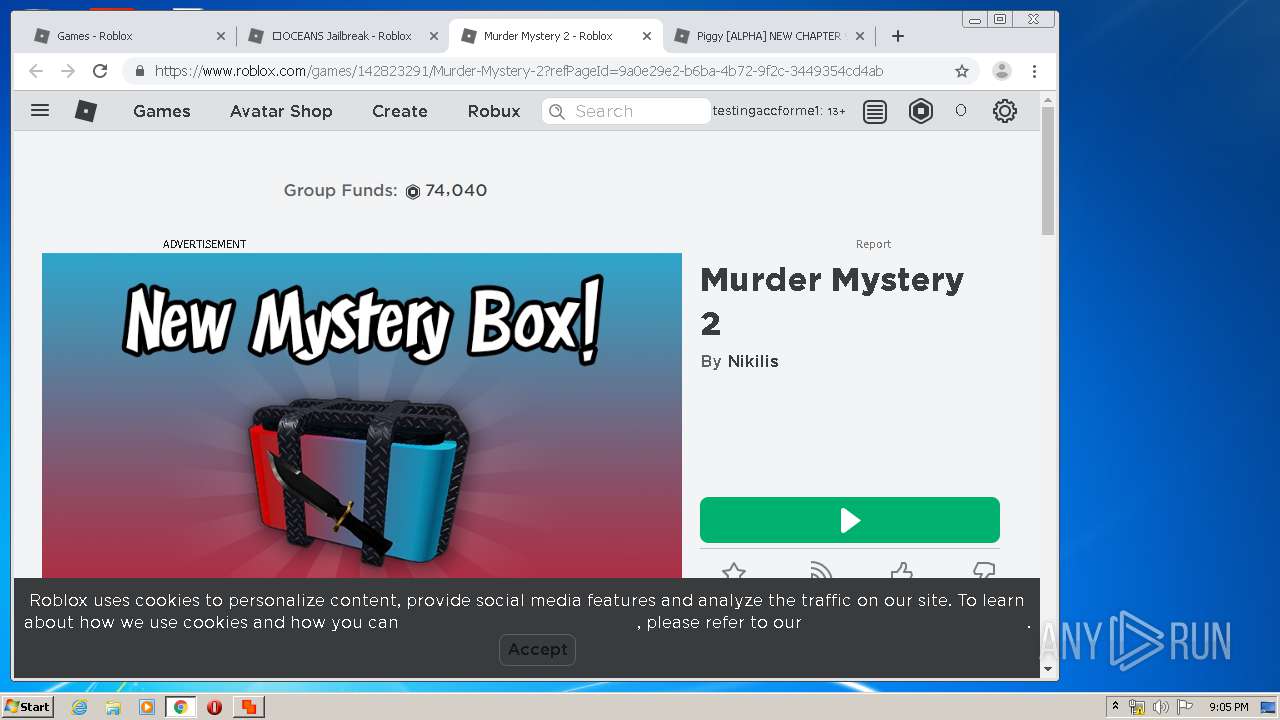Open the Robux navigation link
This screenshot has height=720, width=1280.
tap(494, 111)
